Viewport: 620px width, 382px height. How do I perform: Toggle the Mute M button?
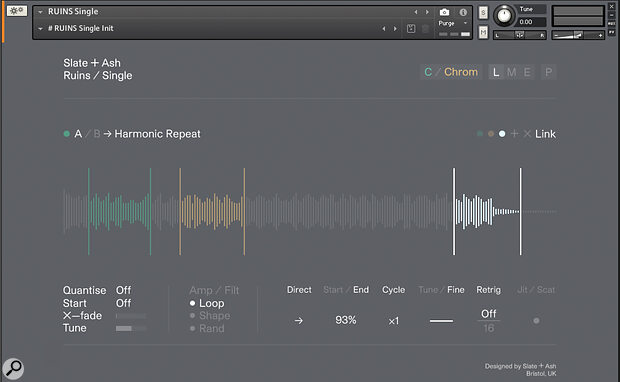(x=483, y=32)
